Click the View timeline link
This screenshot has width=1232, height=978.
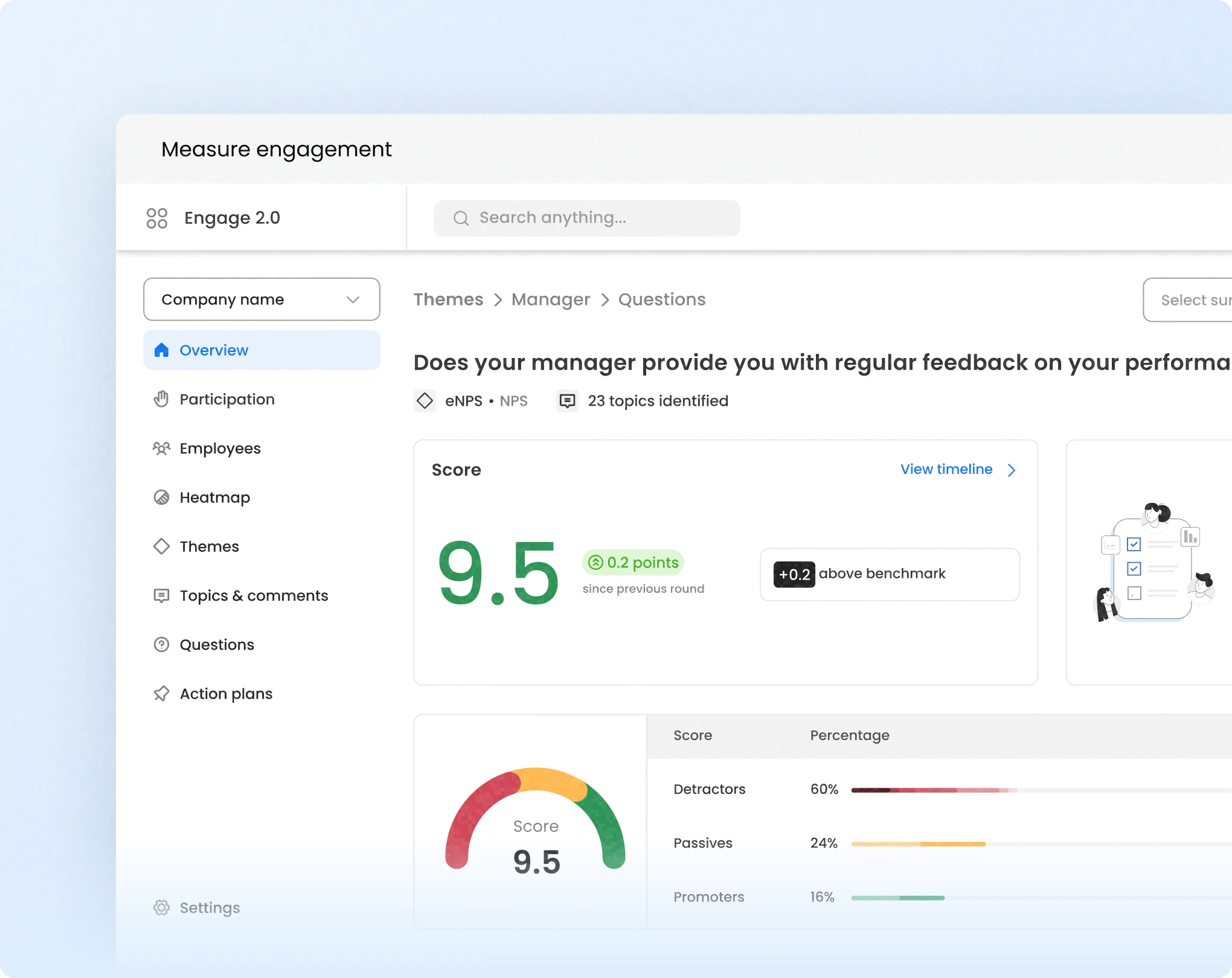(x=946, y=470)
